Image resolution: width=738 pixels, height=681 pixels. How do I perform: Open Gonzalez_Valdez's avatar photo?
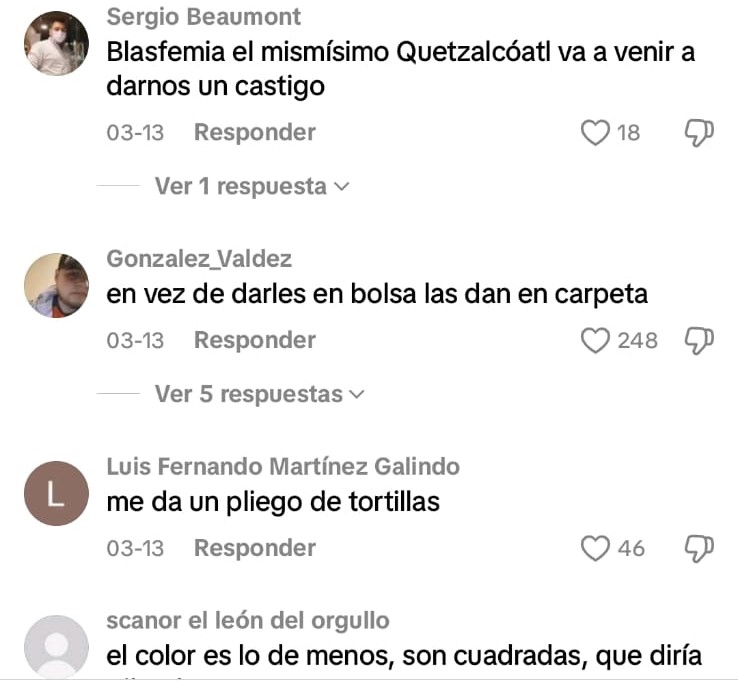point(56,285)
